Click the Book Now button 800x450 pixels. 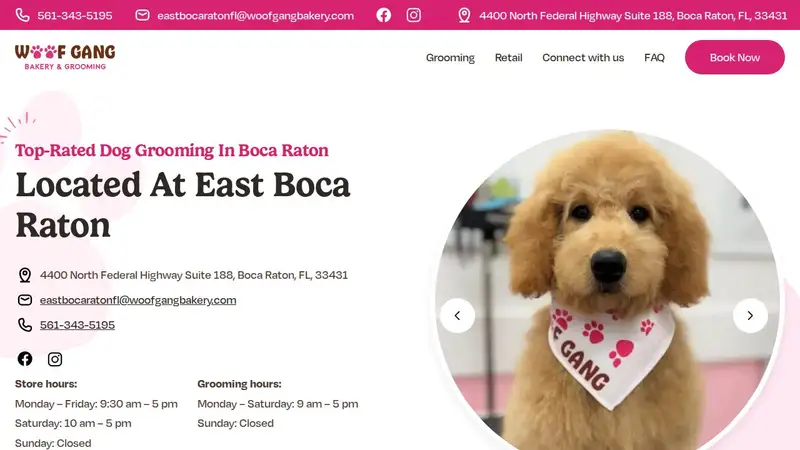[735, 57]
